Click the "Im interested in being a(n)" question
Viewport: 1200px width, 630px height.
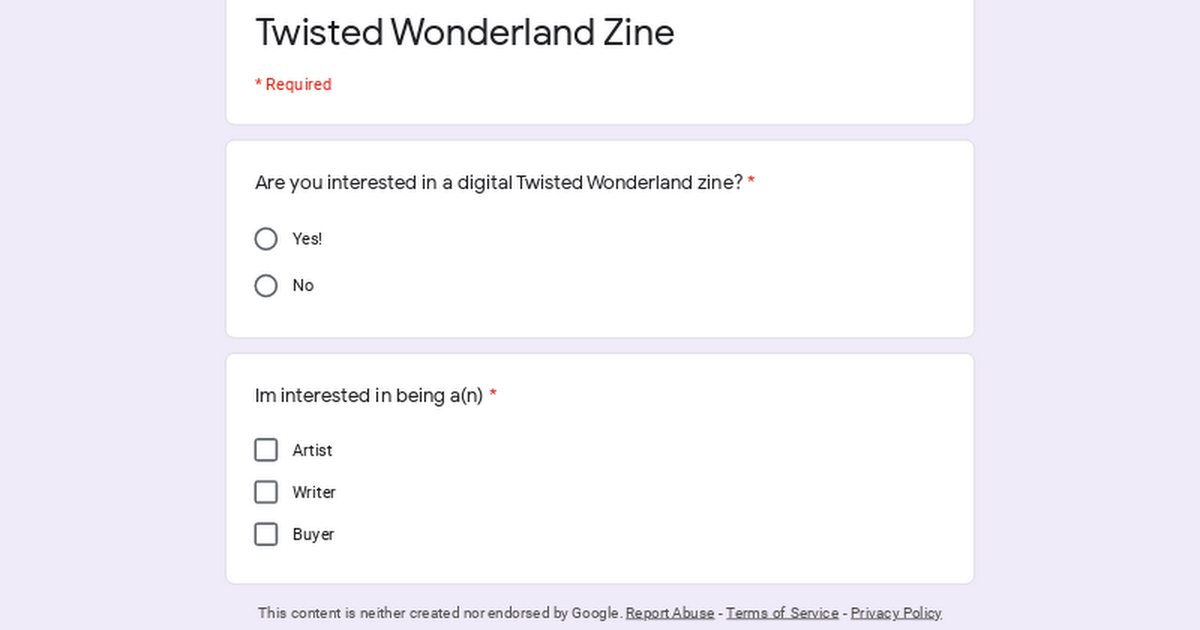click(369, 396)
